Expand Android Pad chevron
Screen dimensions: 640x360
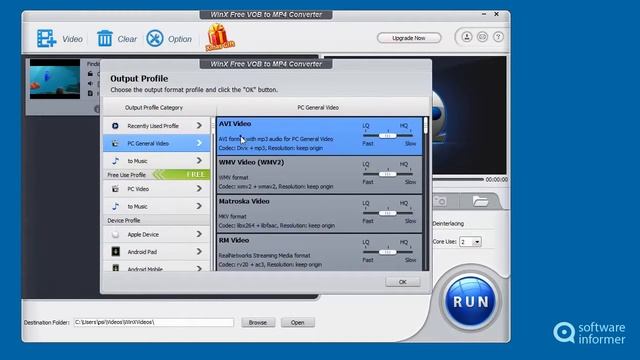[x=199, y=251]
